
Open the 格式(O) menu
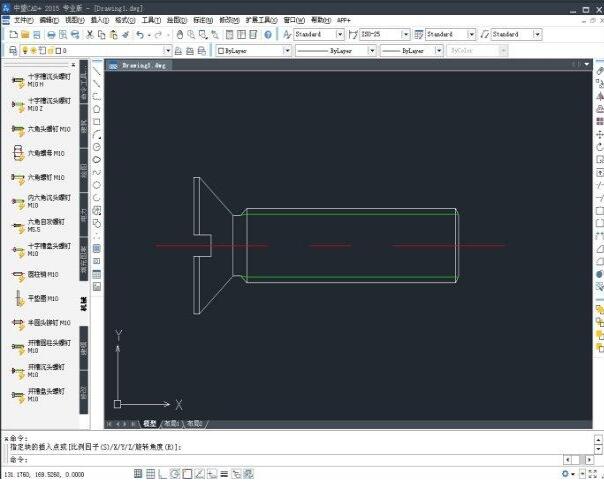point(125,20)
